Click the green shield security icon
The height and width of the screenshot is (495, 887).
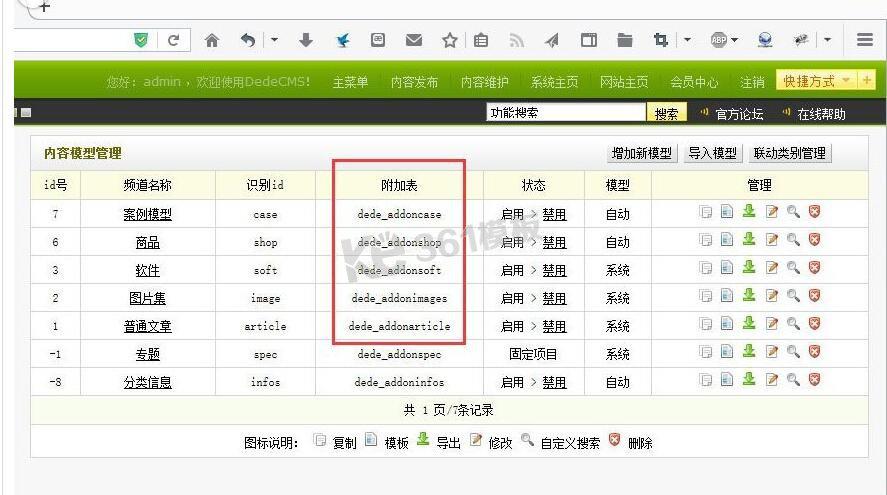(x=141, y=40)
